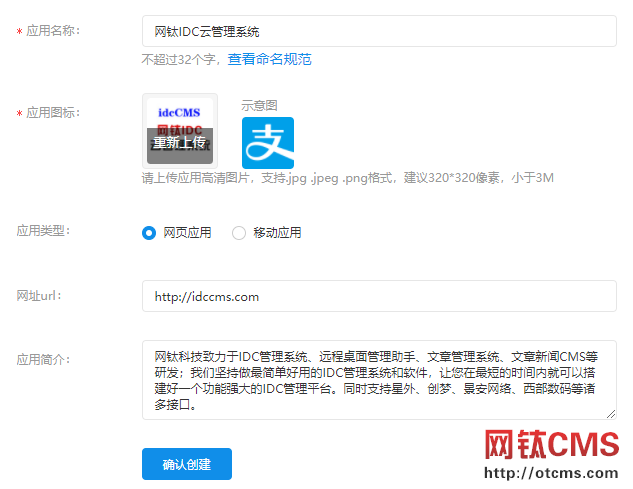Grab the textarea resize handle corner
Image resolution: width=633 pixels, height=489 pixels.
click(611, 414)
